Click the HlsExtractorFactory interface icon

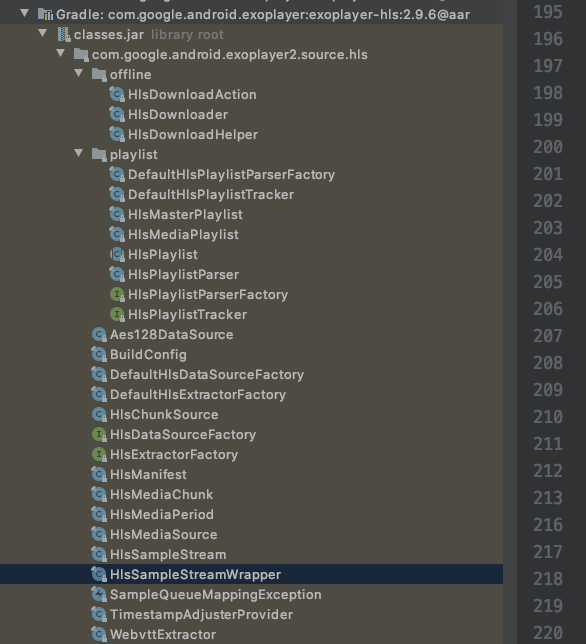point(99,455)
